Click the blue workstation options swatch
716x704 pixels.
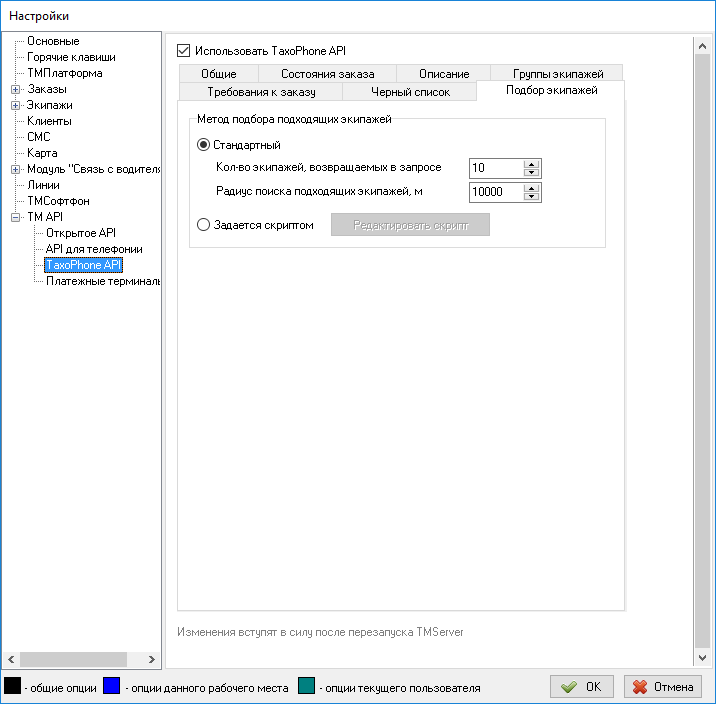(111, 686)
